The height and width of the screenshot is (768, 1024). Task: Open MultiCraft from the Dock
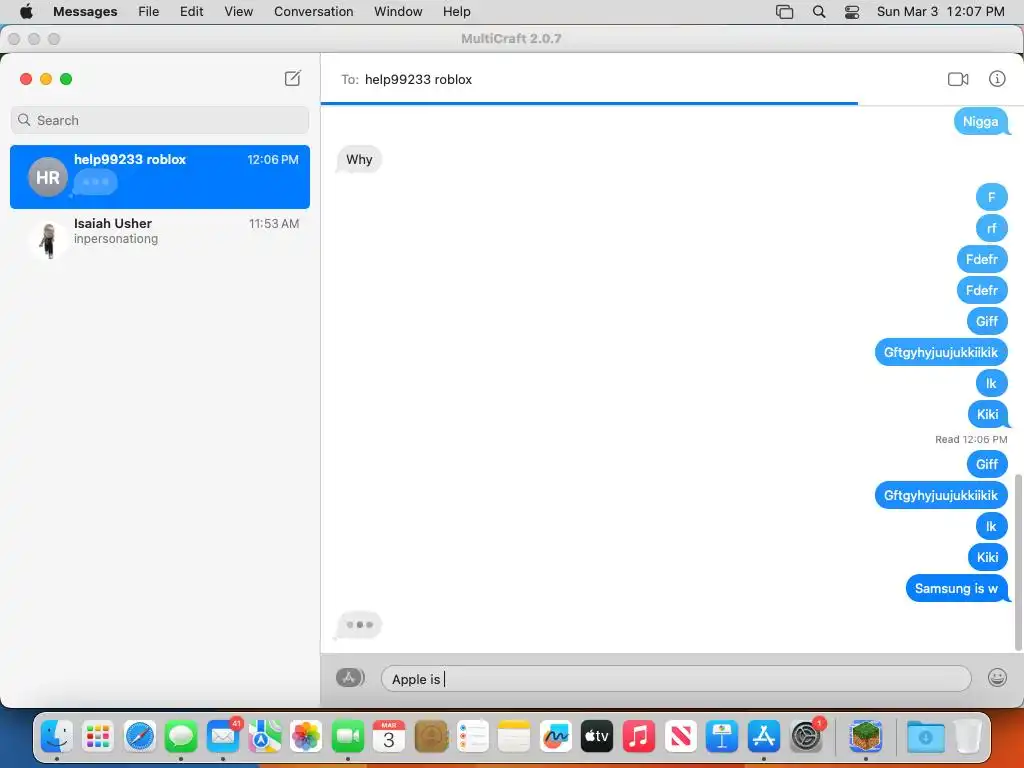click(866, 737)
